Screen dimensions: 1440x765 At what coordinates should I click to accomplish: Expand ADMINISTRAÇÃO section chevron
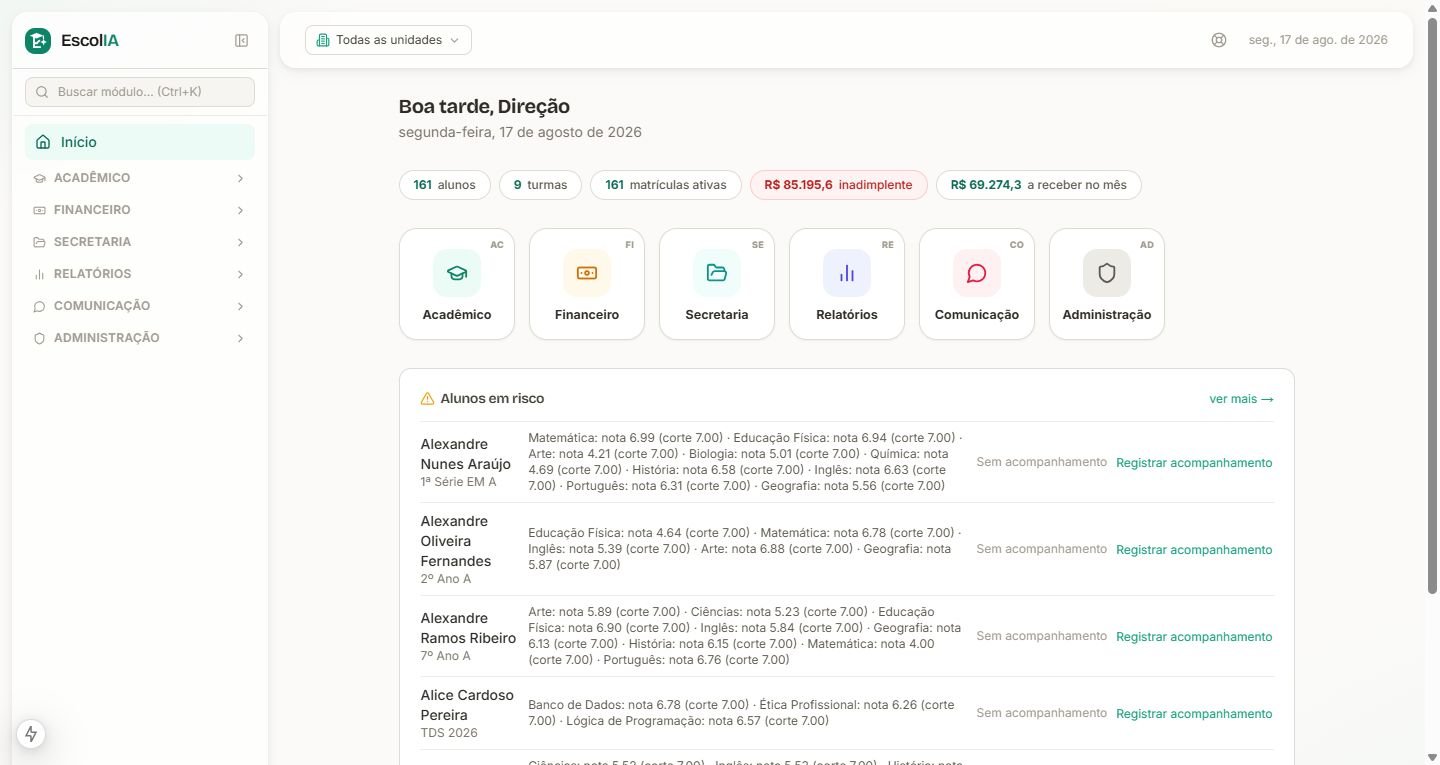coord(240,338)
